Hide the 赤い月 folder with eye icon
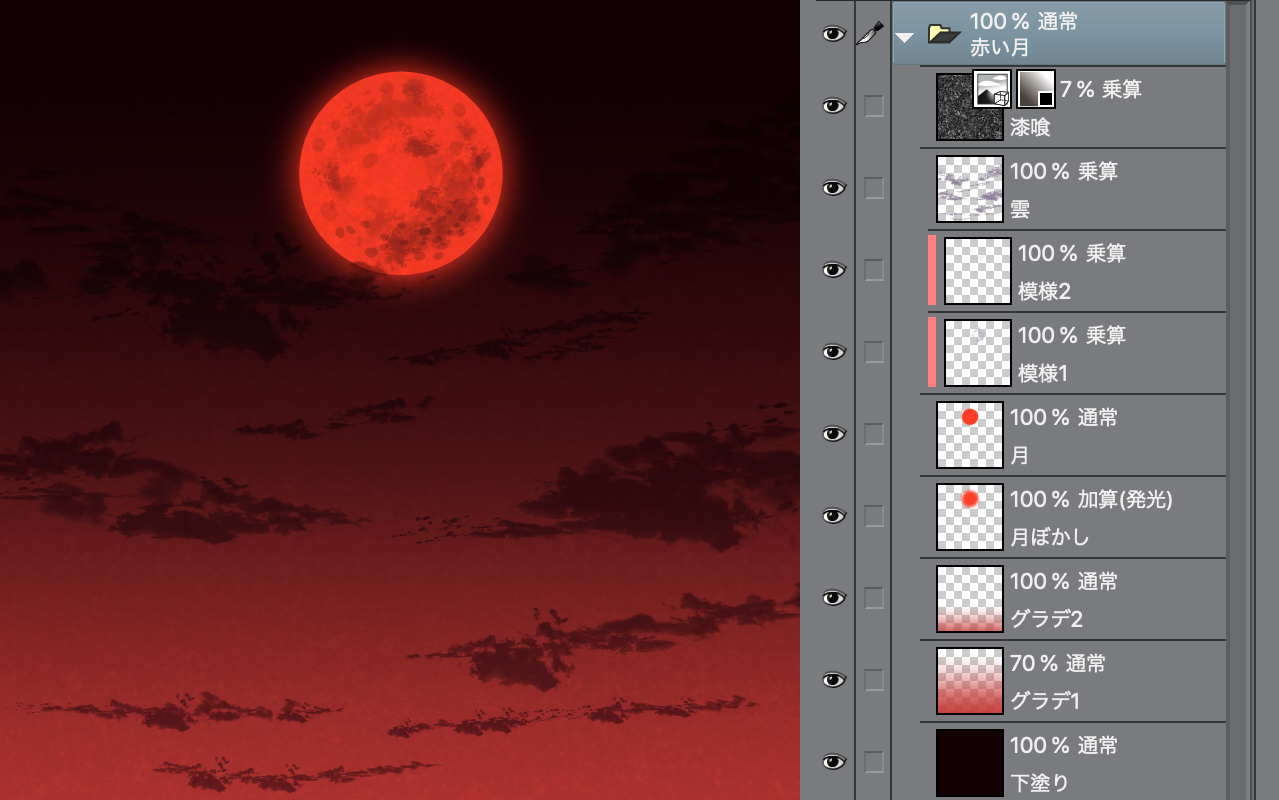1279x800 pixels. coord(834,34)
